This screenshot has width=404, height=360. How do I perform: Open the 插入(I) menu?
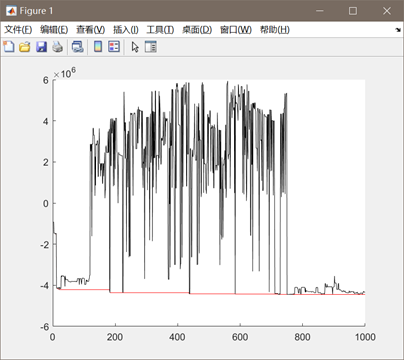pos(126,30)
